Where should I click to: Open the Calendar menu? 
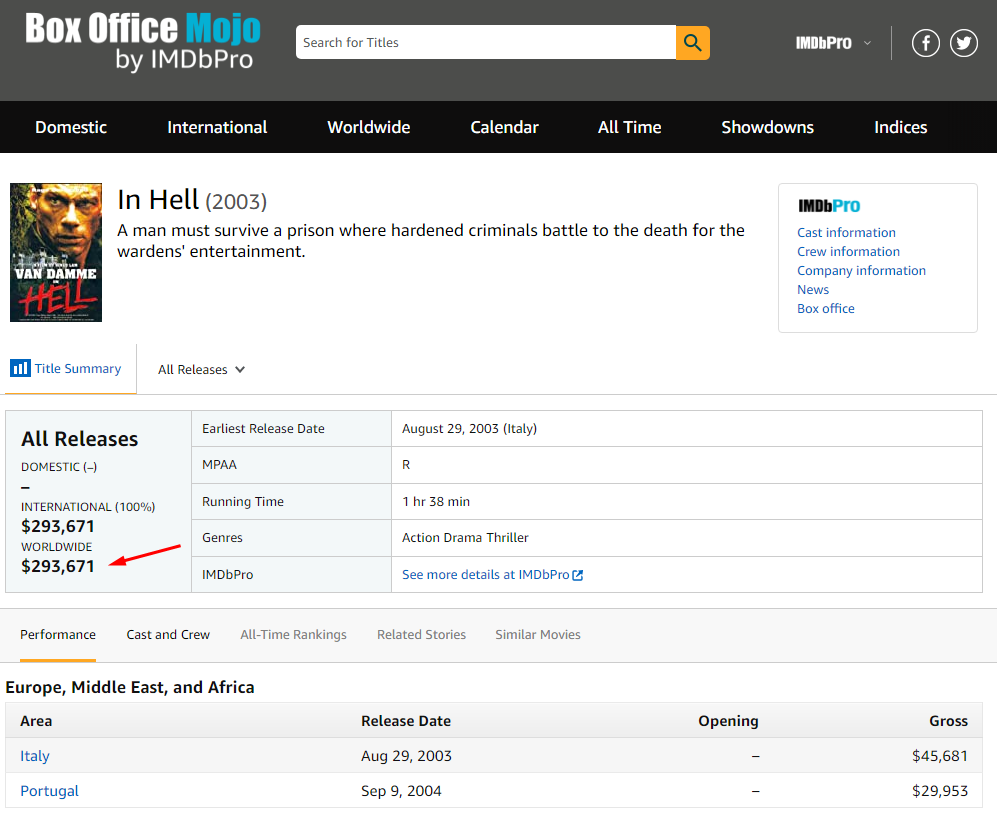504,127
